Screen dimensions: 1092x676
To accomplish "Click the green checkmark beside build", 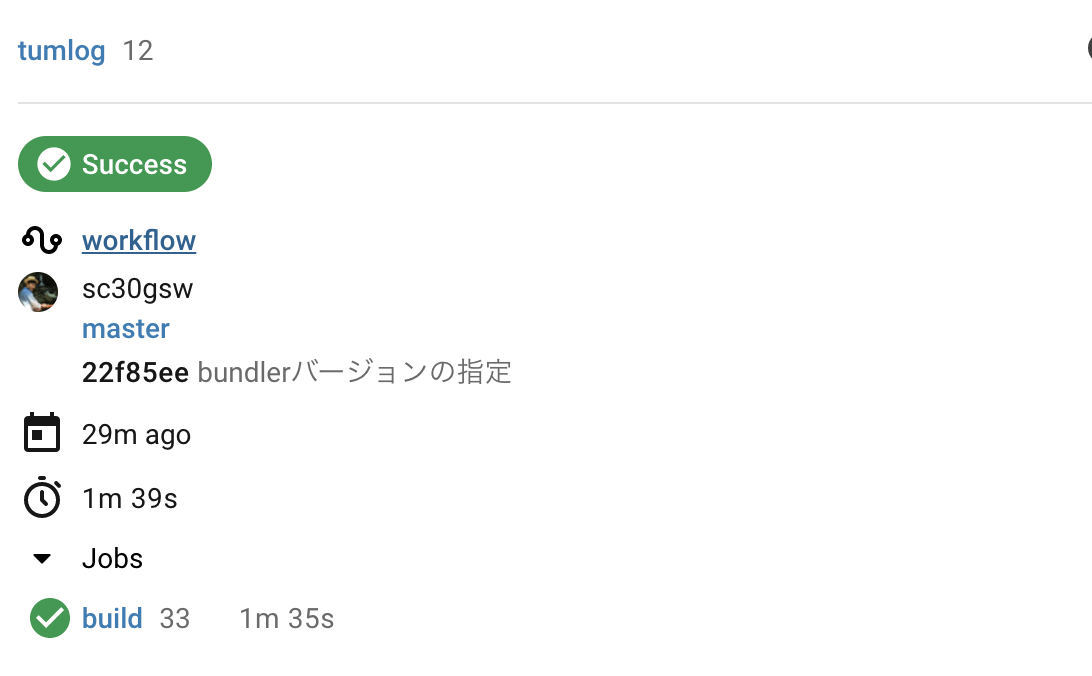I will 49,618.
